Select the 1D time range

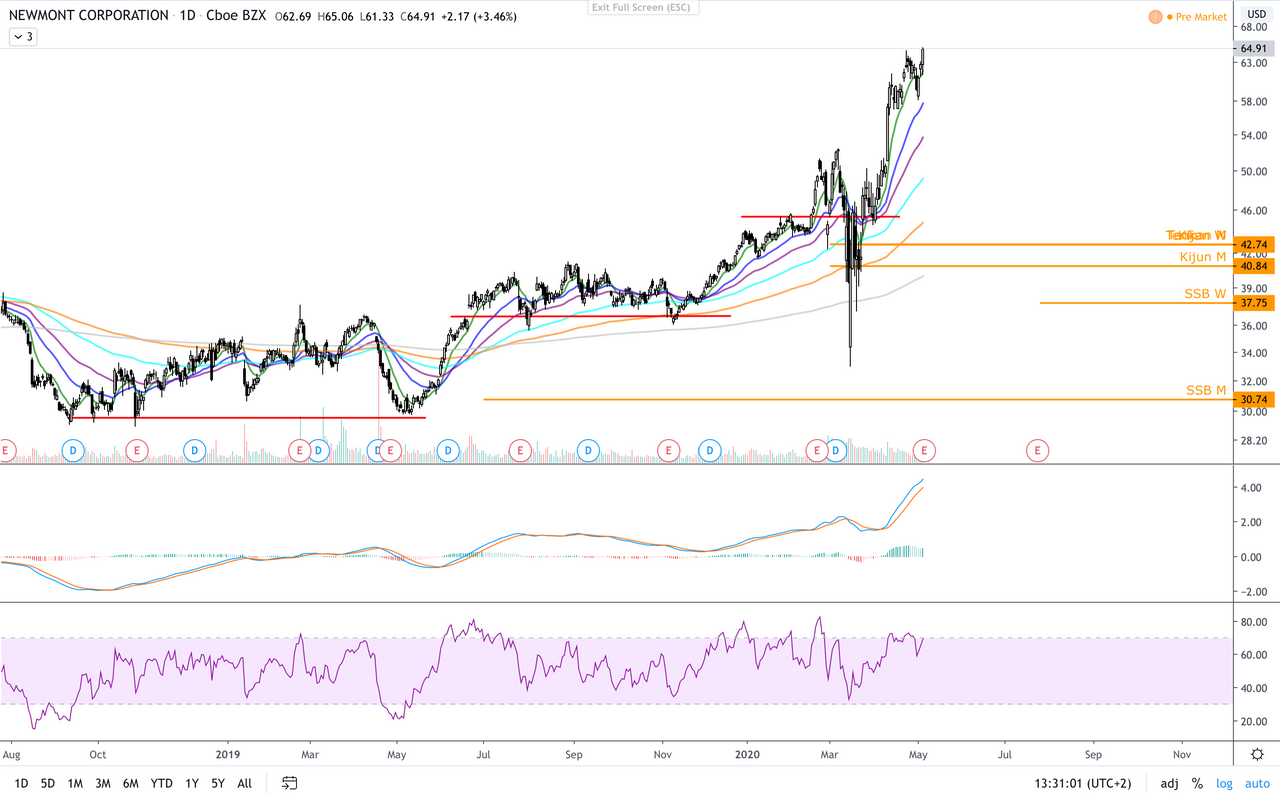pos(21,783)
